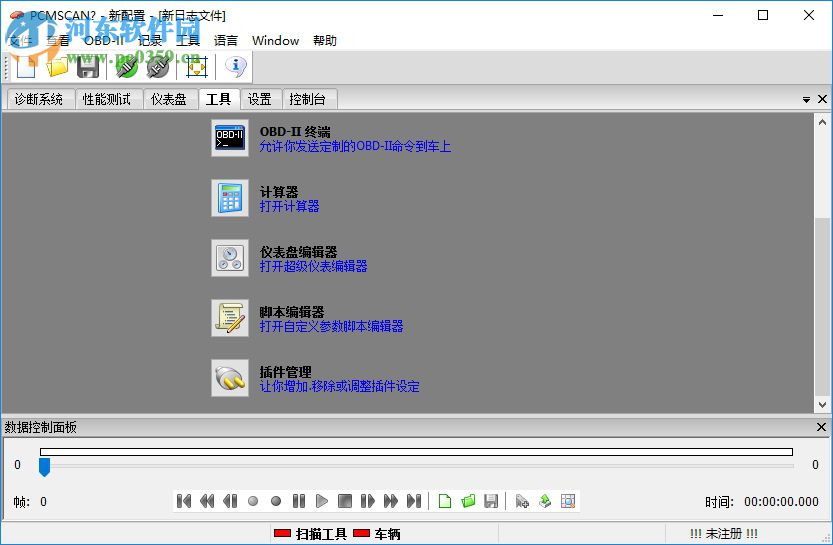Step back one frame

pyautogui.click(x=230, y=501)
